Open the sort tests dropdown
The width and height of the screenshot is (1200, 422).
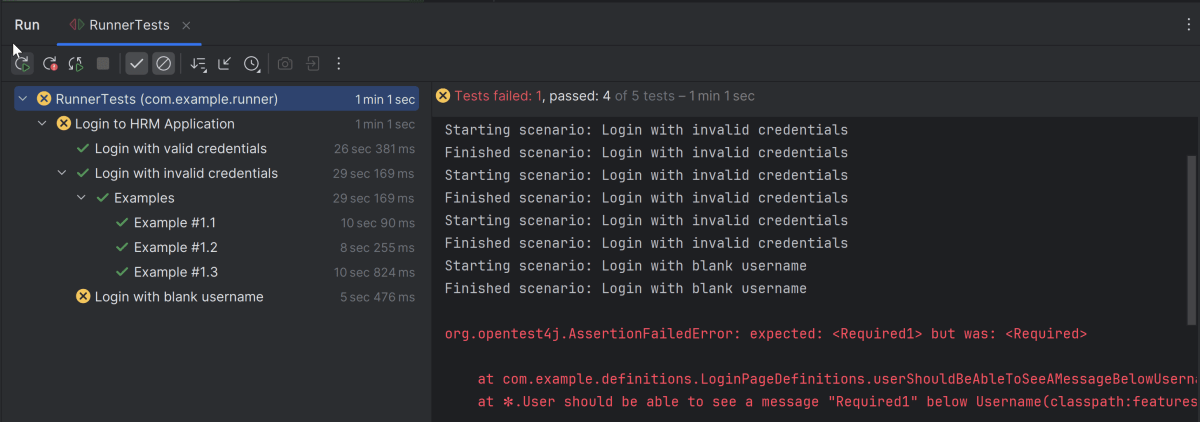coord(198,64)
